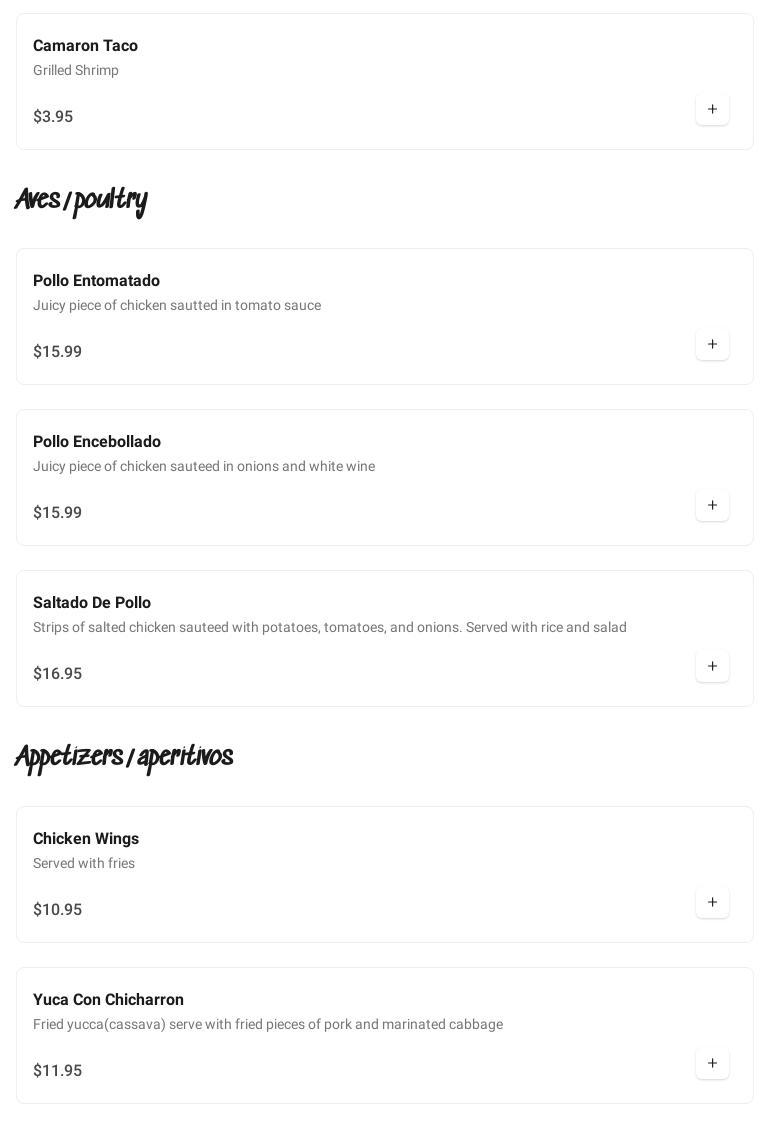Viewport: 770px width, 1128px height.
Task: Click the $11.95 Yuca price label
Action: click(57, 1071)
